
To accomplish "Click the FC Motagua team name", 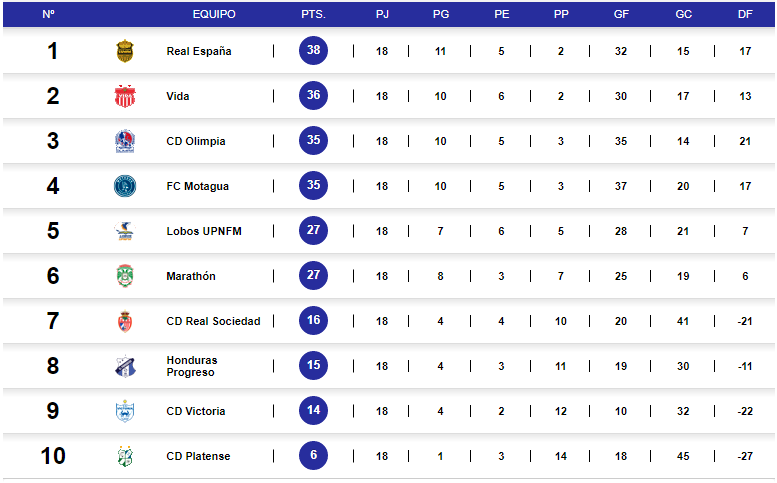I will point(198,186).
